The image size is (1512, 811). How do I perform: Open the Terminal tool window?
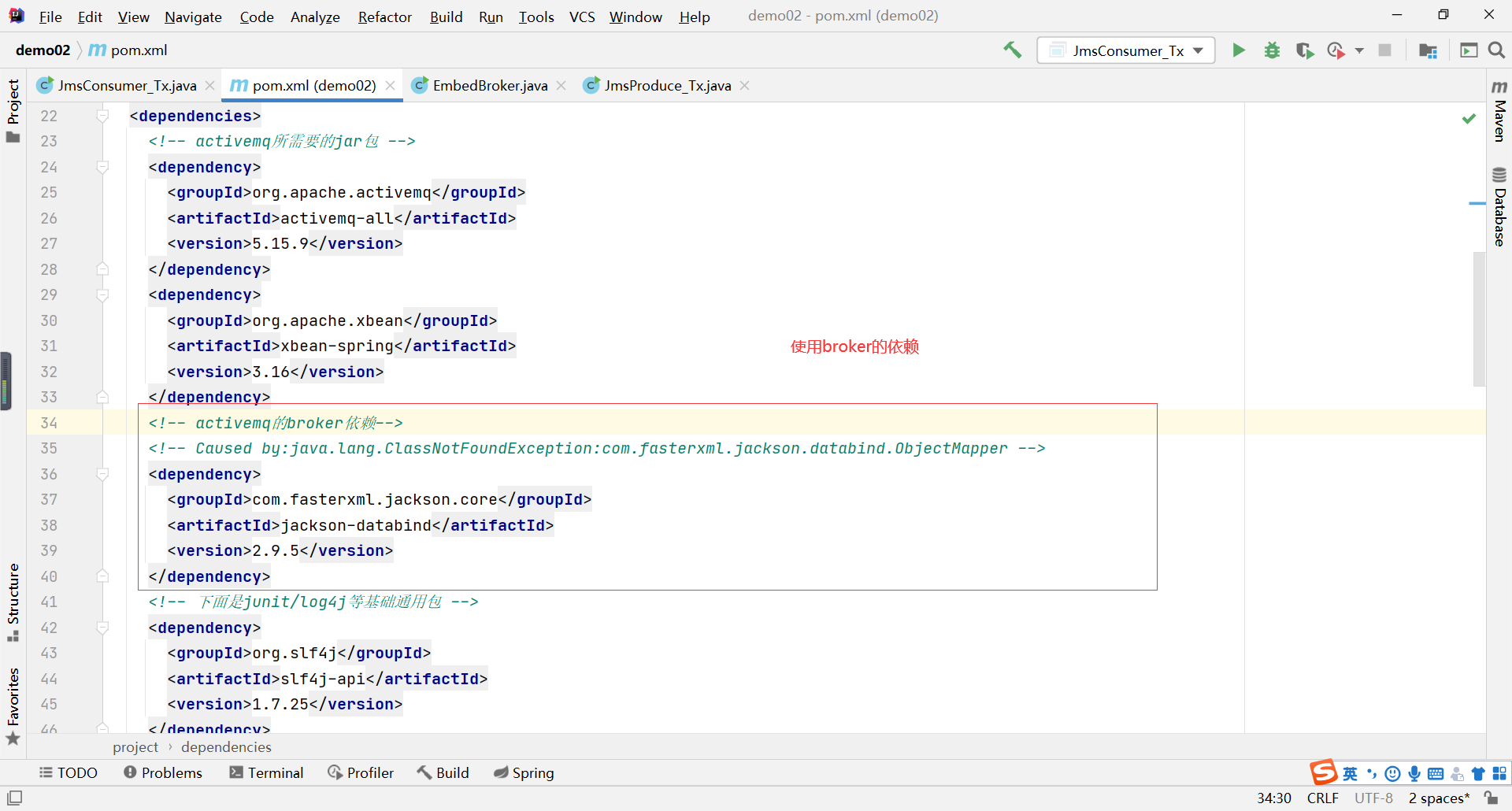point(266,772)
